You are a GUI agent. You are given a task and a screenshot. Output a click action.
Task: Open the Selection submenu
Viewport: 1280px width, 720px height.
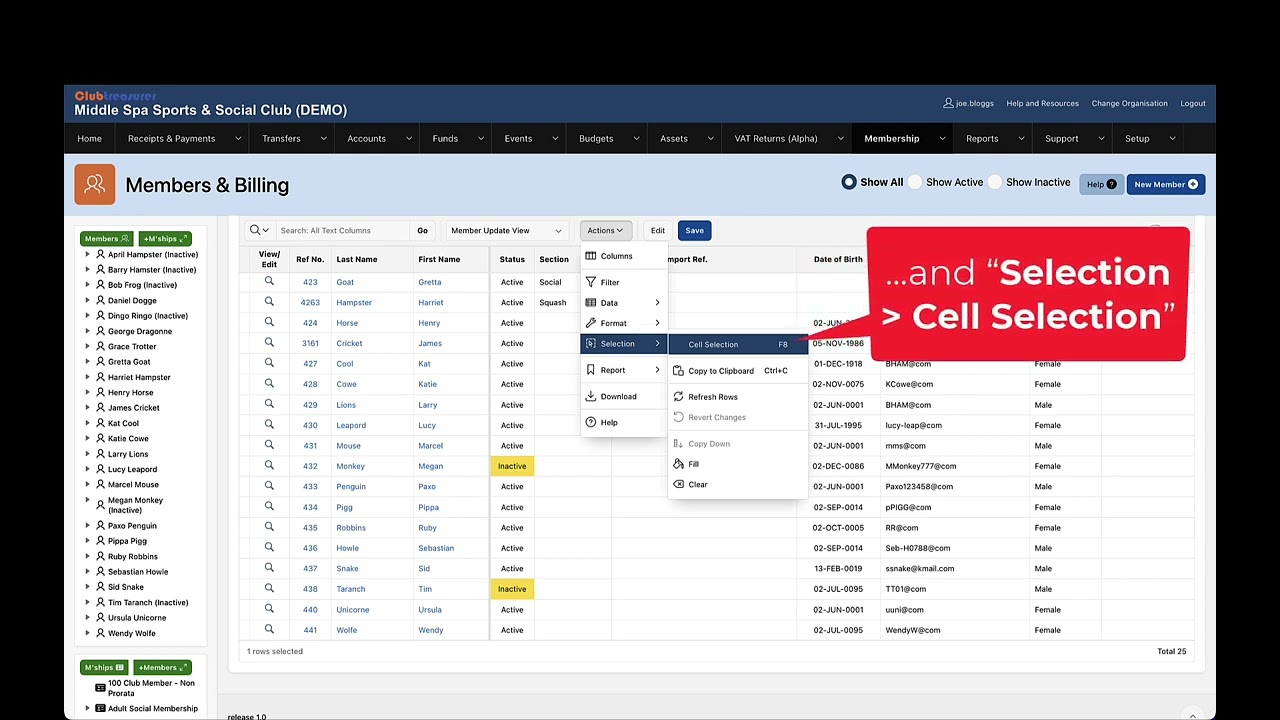pyautogui.click(x=624, y=344)
